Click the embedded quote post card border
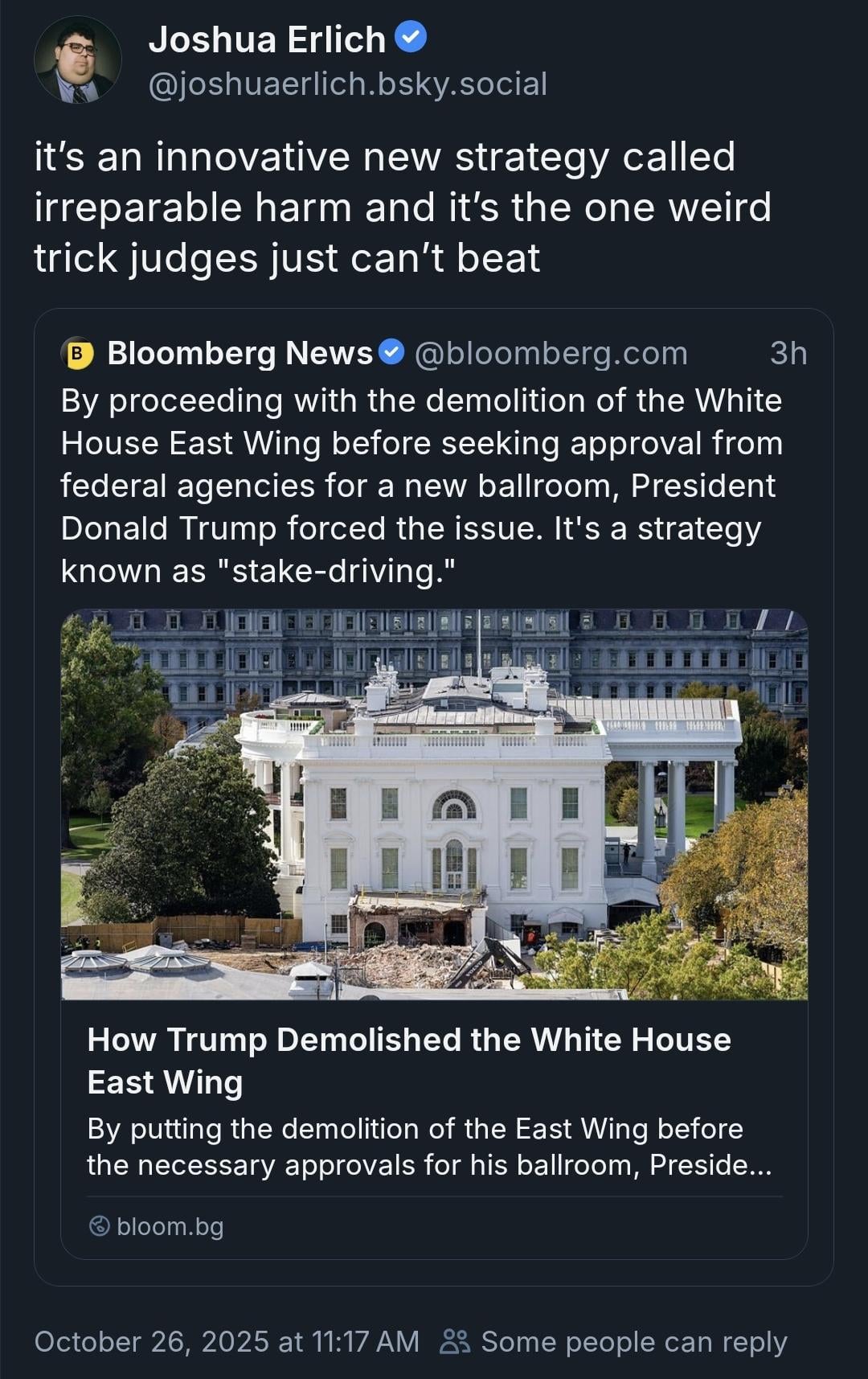The width and height of the screenshot is (868, 1379). [434, 797]
